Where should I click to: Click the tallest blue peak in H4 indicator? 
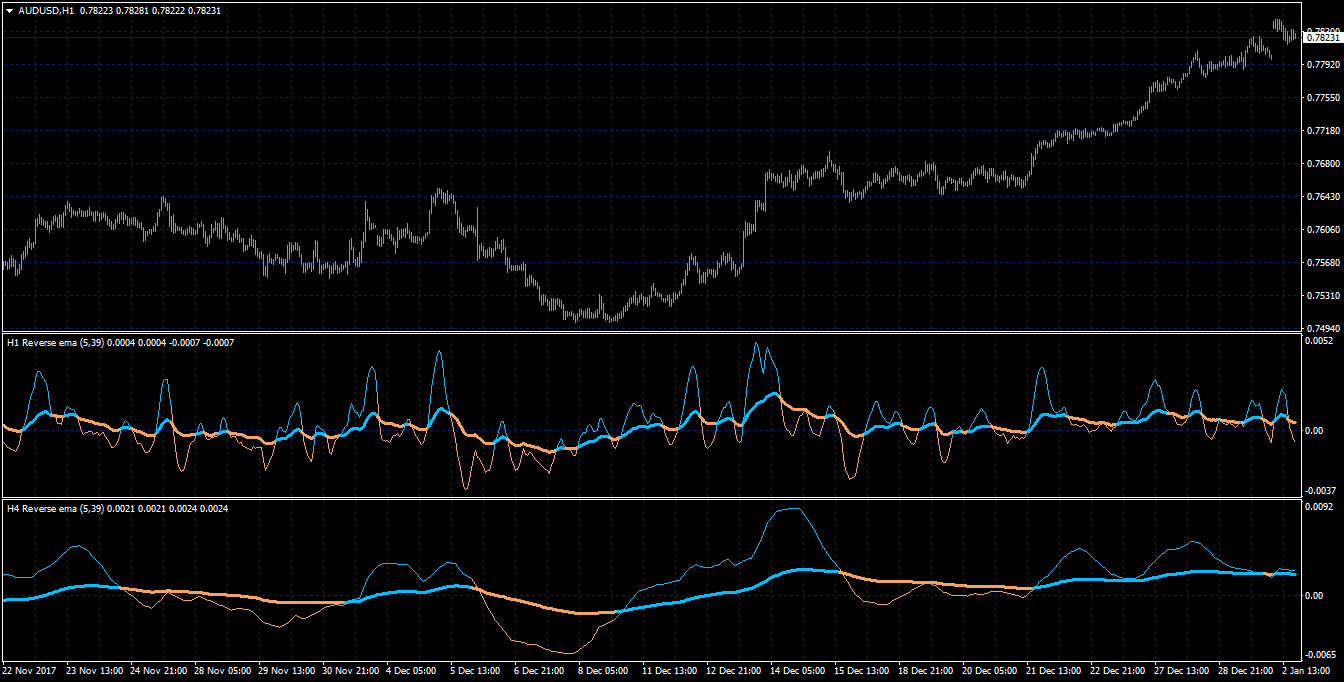coord(790,509)
